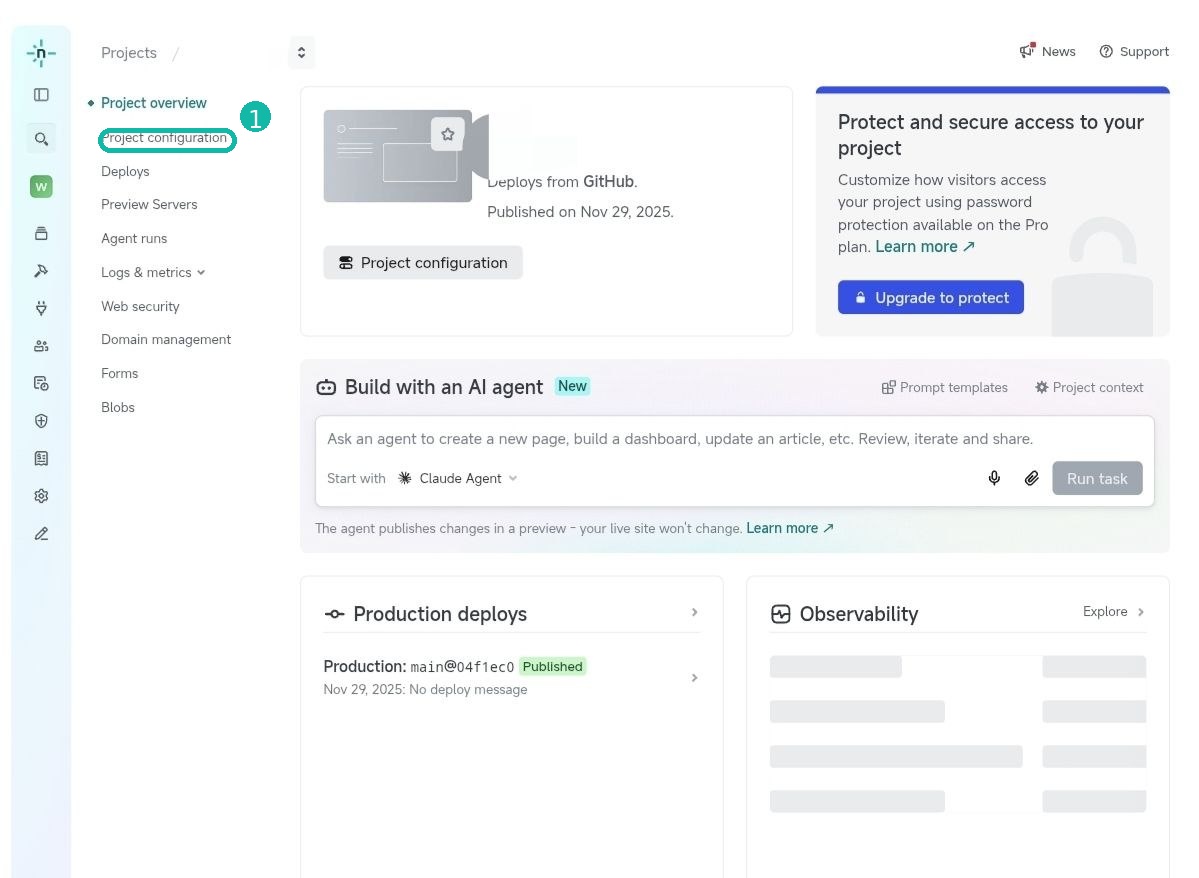This screenshot has height=878, width=1199.
Task: Toggle the sidebar collapse icon
Action: (40, 94)
